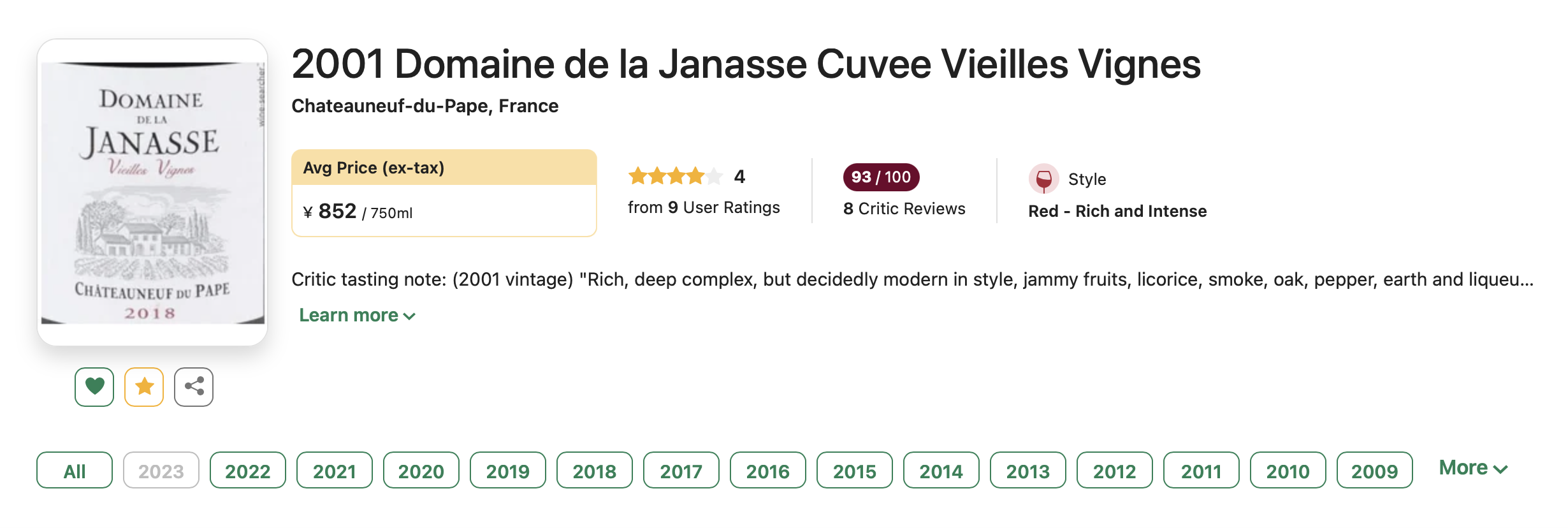
Task: Click the Red - Rich and Intense style link
Action: 1117,211
